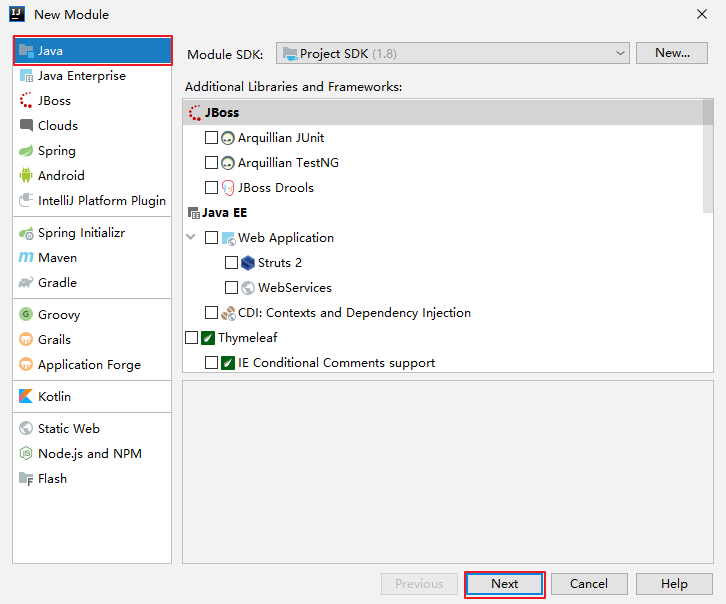Click the Android robot icon
This screenshot has width=726, height=604.
tap(27, 176)
